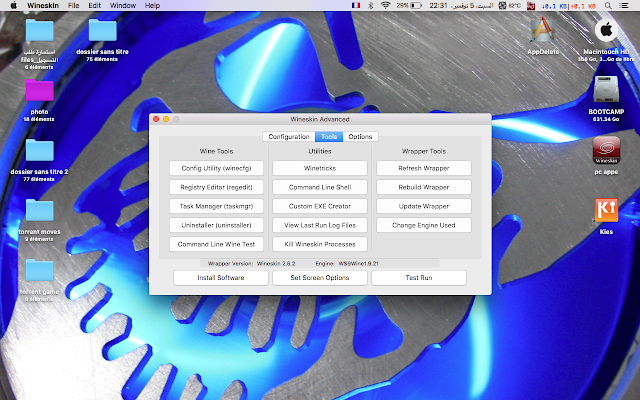
Task: Select the Macintosh HD drive icon
Action: tap(606, 30)
